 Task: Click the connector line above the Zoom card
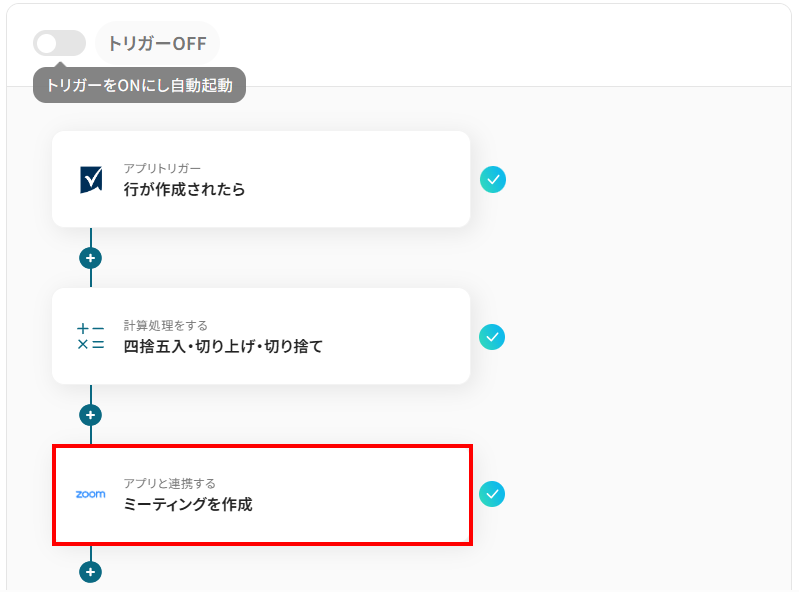coord(91,436)
